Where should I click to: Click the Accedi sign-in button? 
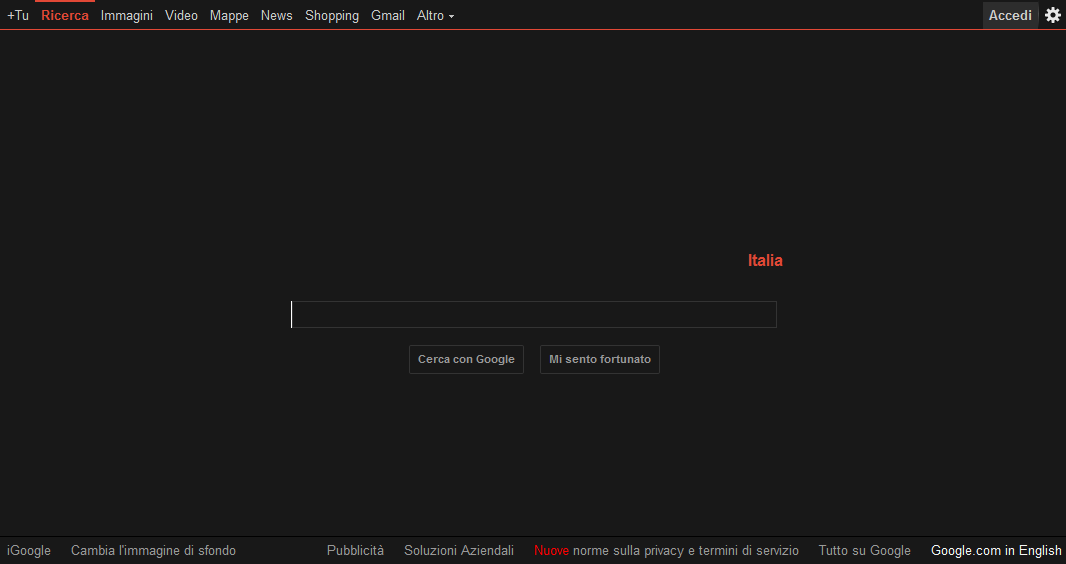[1010, 15]
